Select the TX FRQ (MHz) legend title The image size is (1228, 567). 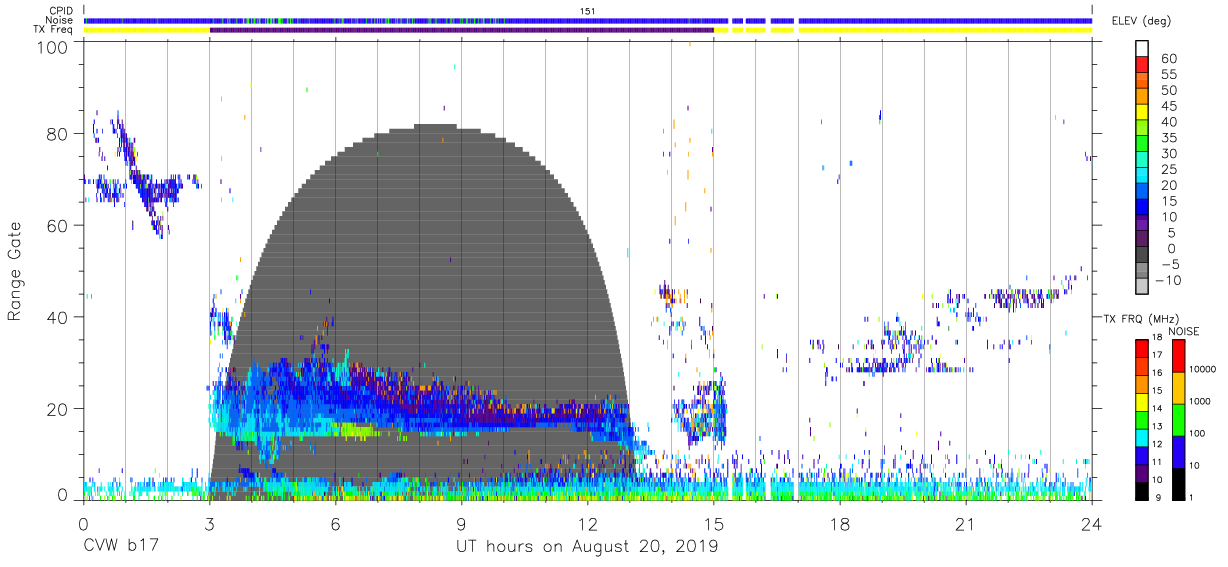click(1139, 318)
